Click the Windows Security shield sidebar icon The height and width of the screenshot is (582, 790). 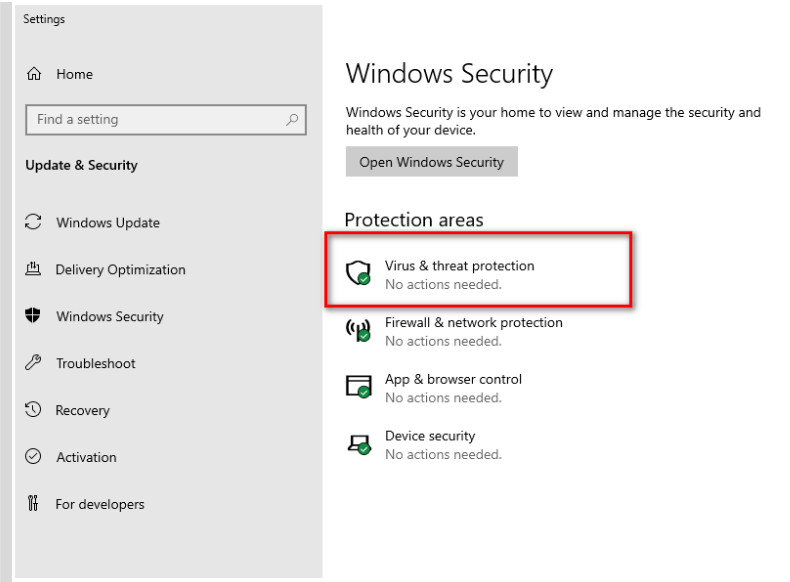click(x=33, y=316)
